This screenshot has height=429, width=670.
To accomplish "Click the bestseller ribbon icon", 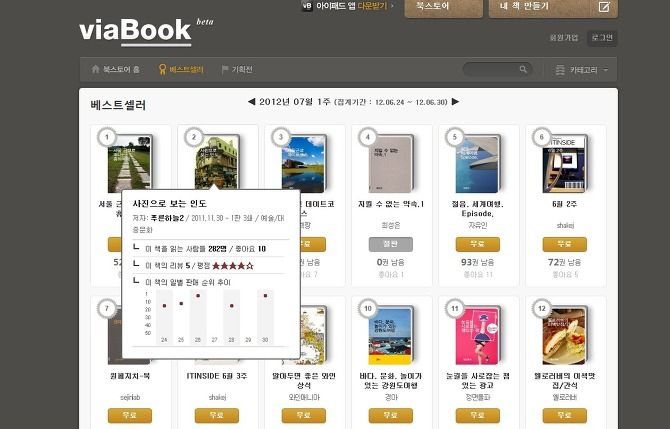I will (162, 69).
